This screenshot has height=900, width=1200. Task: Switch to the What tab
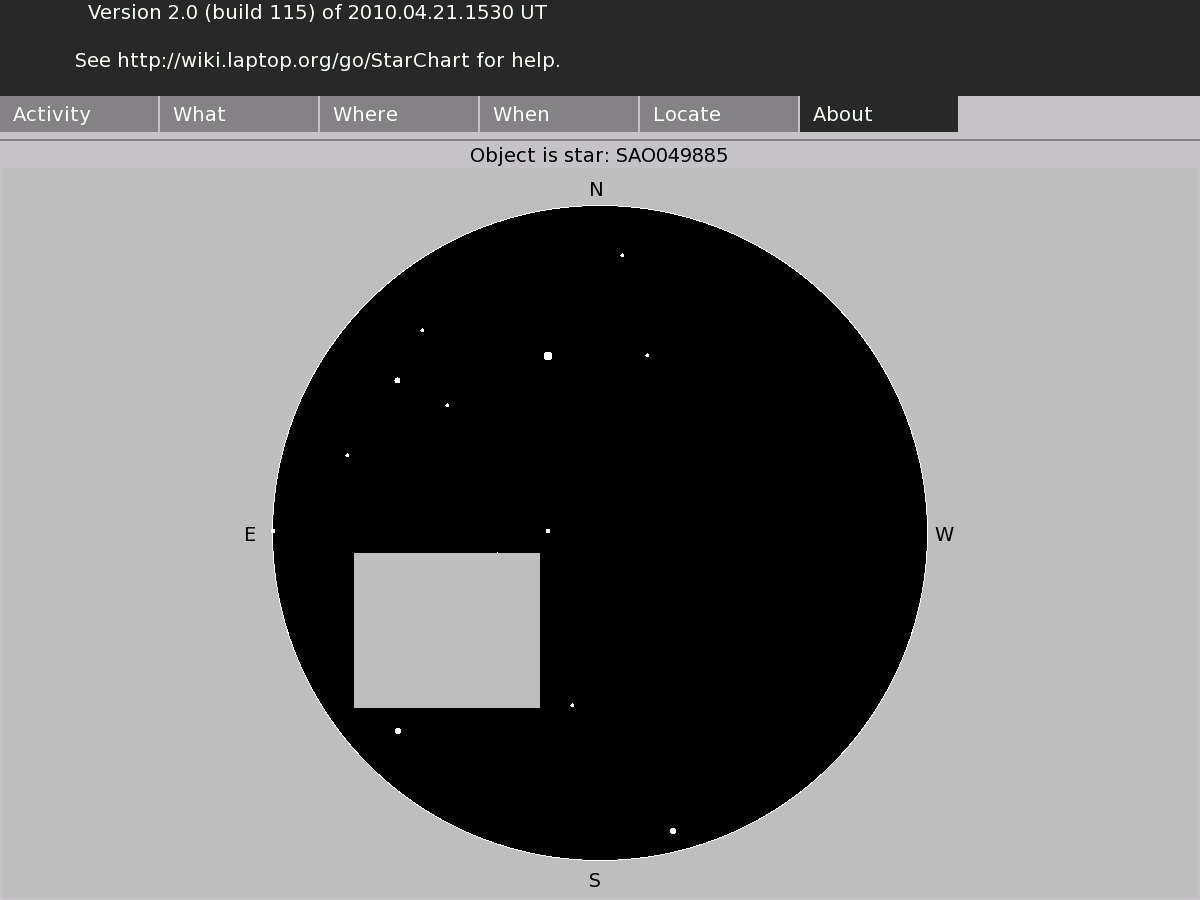click(x=239, y=114)
